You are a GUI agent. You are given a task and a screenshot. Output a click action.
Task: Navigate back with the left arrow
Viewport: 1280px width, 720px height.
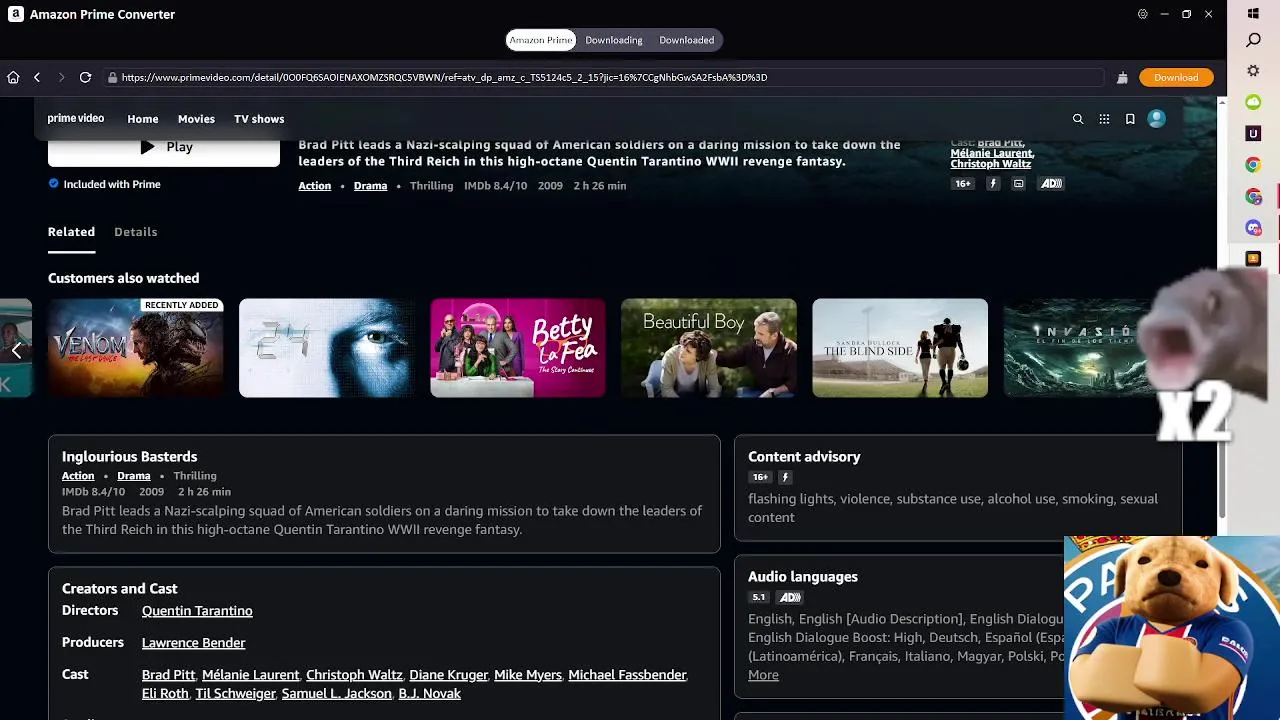(37, 77)
